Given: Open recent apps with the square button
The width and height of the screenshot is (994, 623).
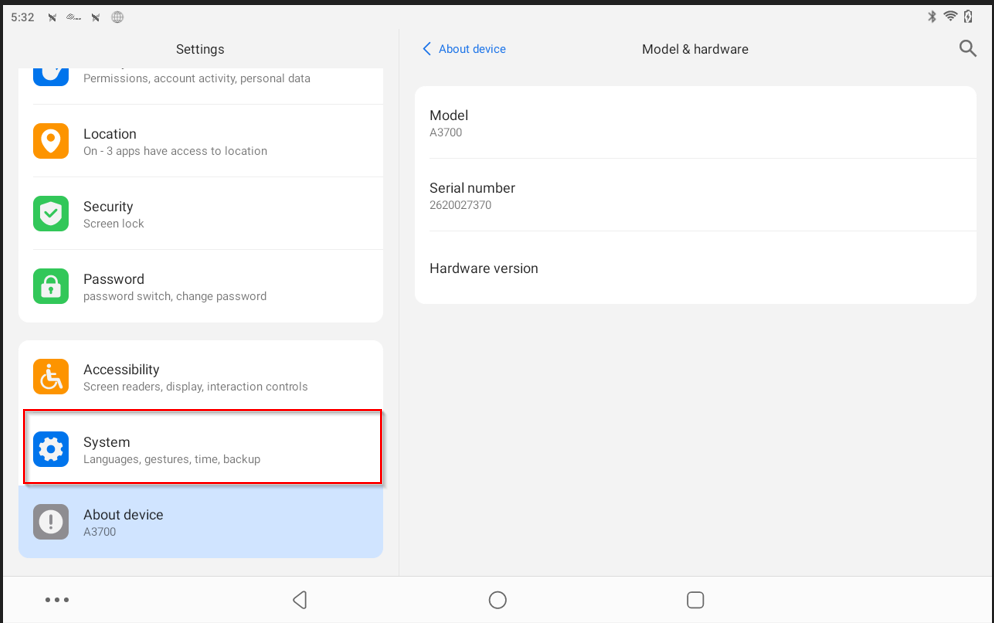Looking at the screenshot, I should point(695,600).
